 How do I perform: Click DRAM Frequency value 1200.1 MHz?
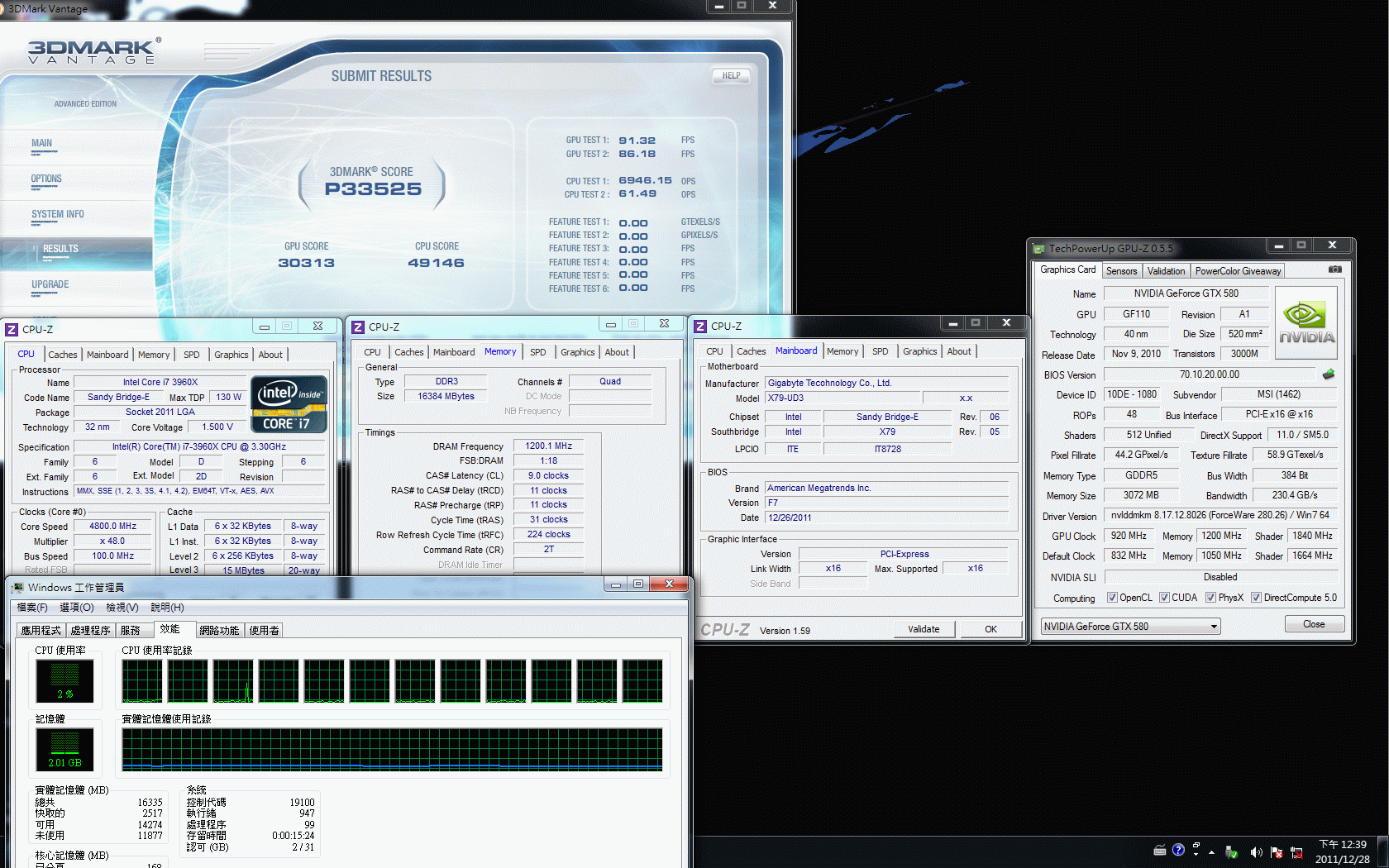(x=548, y=446)
